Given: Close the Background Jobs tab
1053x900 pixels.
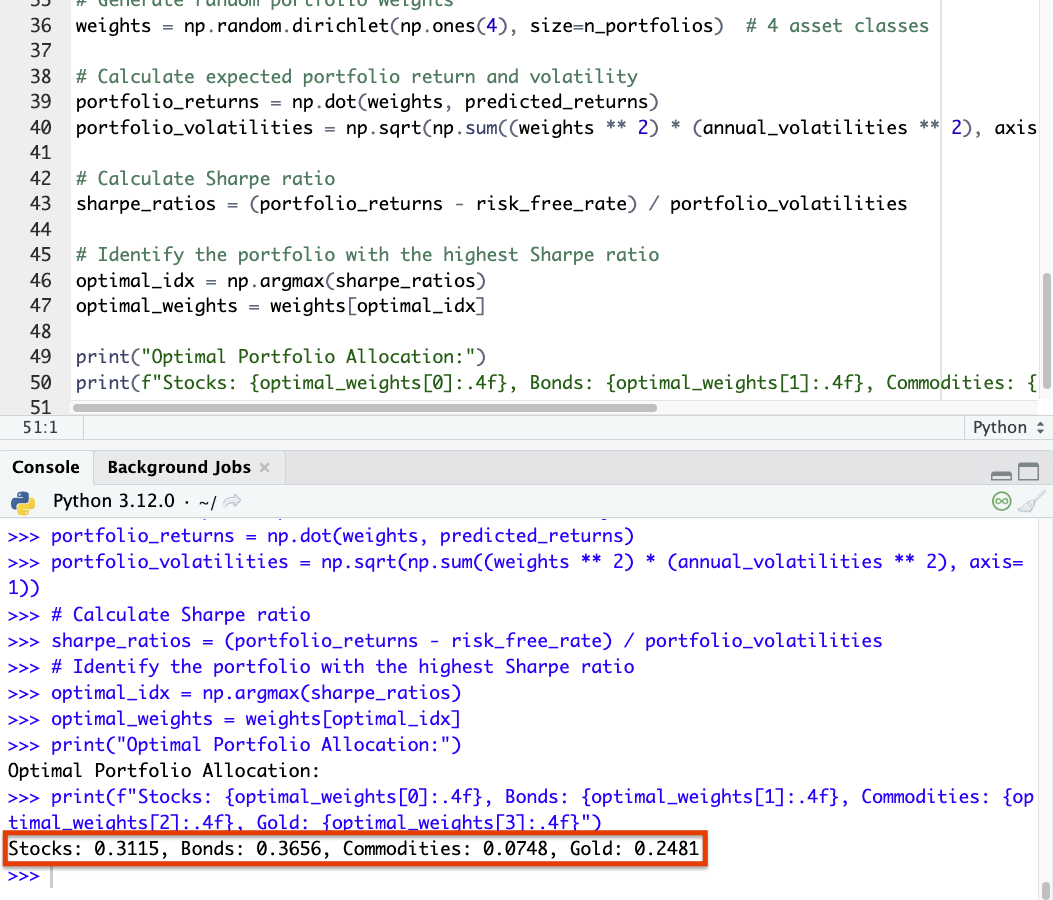Looking at the screenshot, I should pos(265,467).
